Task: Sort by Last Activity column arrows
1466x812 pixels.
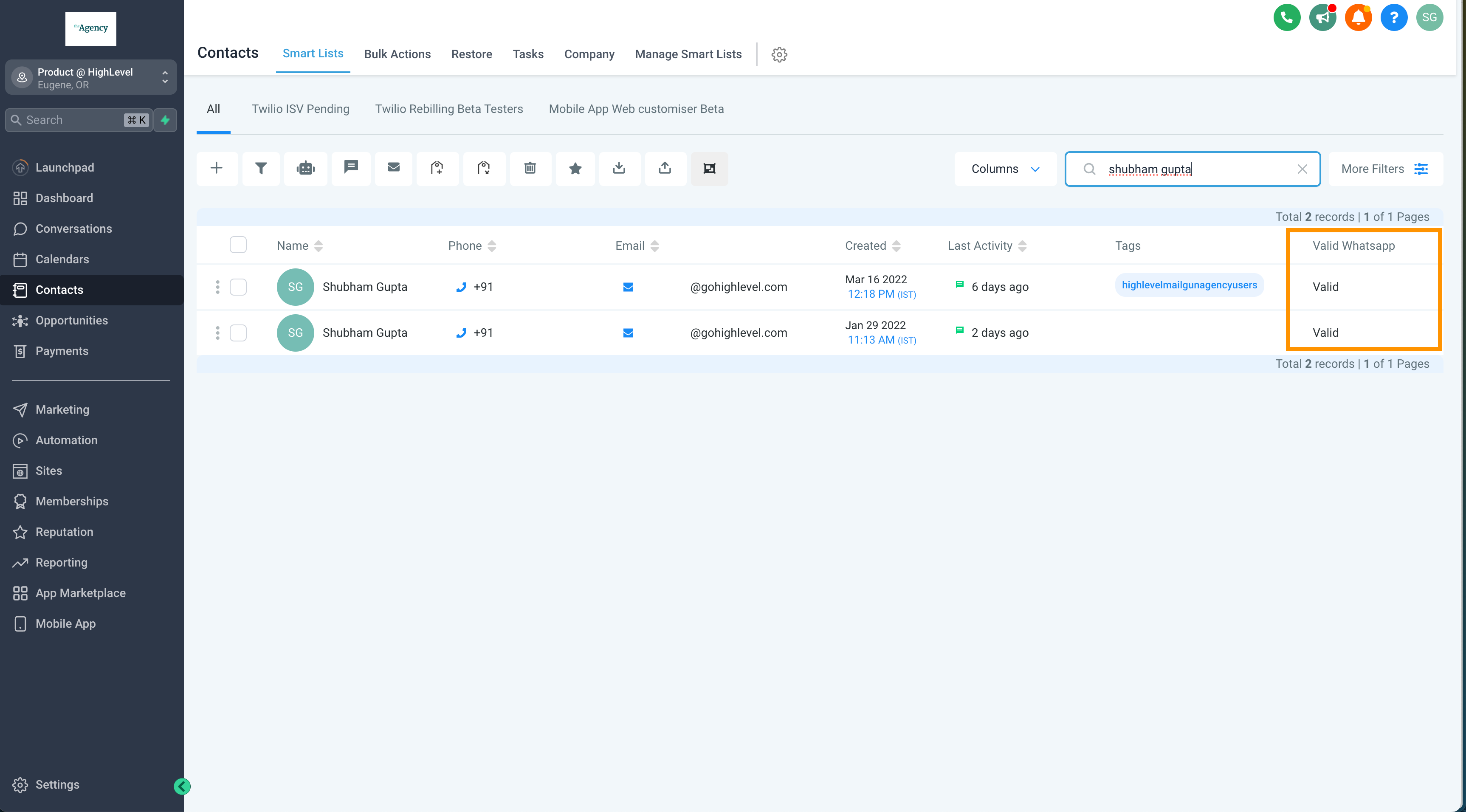Action: pyautogui.click(x=1022, y=246)
